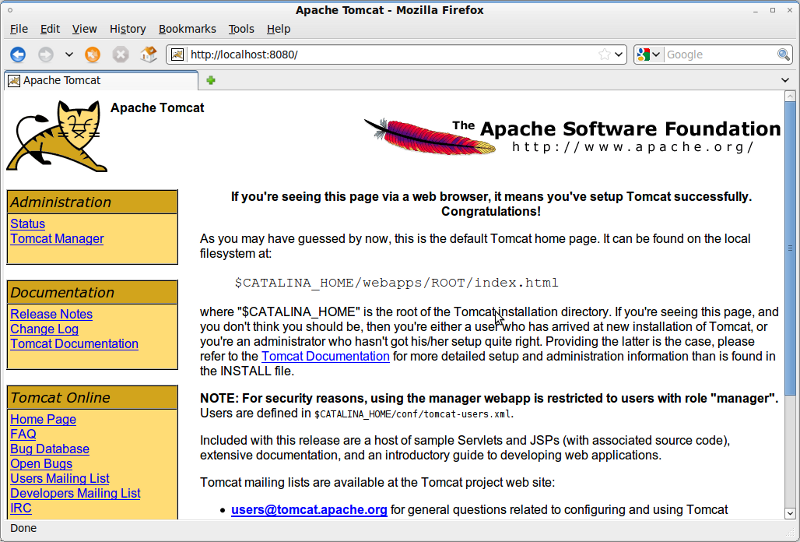This screenshot has height=542, width=800.
Task: Bookmark this page with the star
Action: click(x=604, y=54)
